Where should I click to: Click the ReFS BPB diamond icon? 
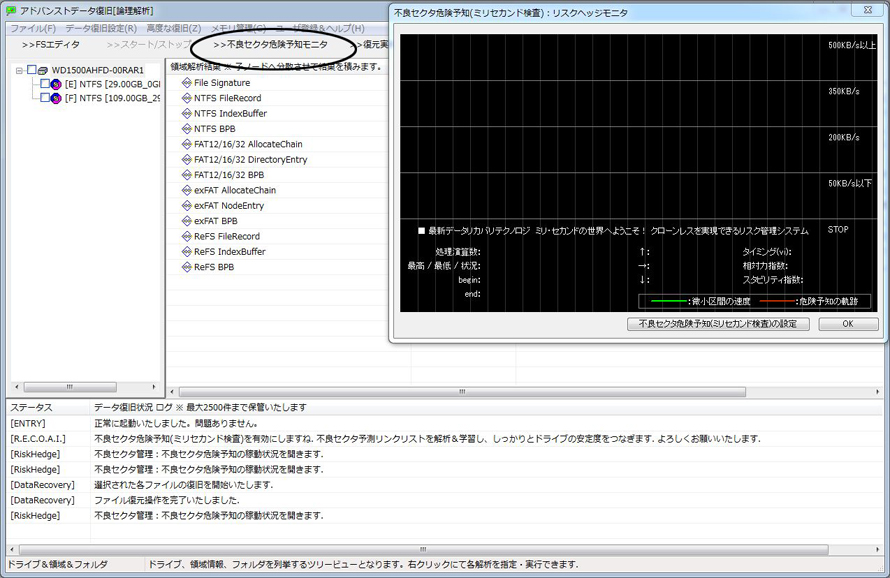point(187,267)
